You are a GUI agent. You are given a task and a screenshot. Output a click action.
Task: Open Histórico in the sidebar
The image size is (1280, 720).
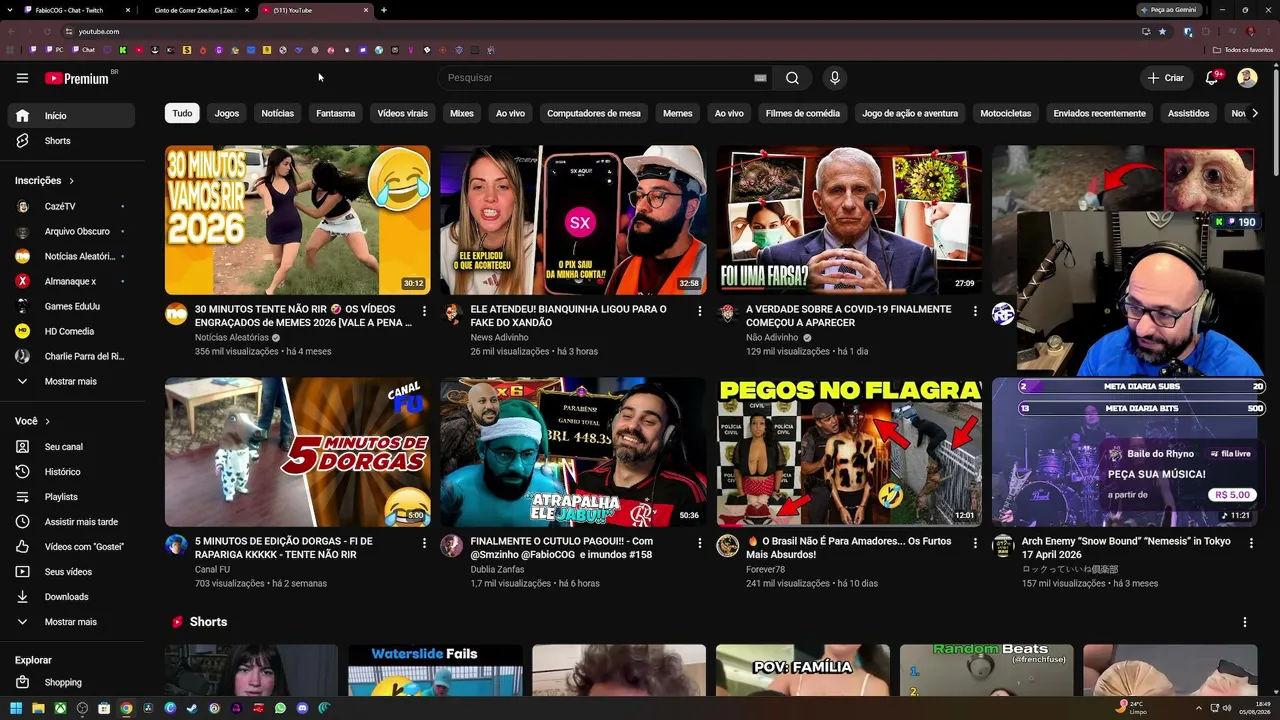[x=70, y=472]
